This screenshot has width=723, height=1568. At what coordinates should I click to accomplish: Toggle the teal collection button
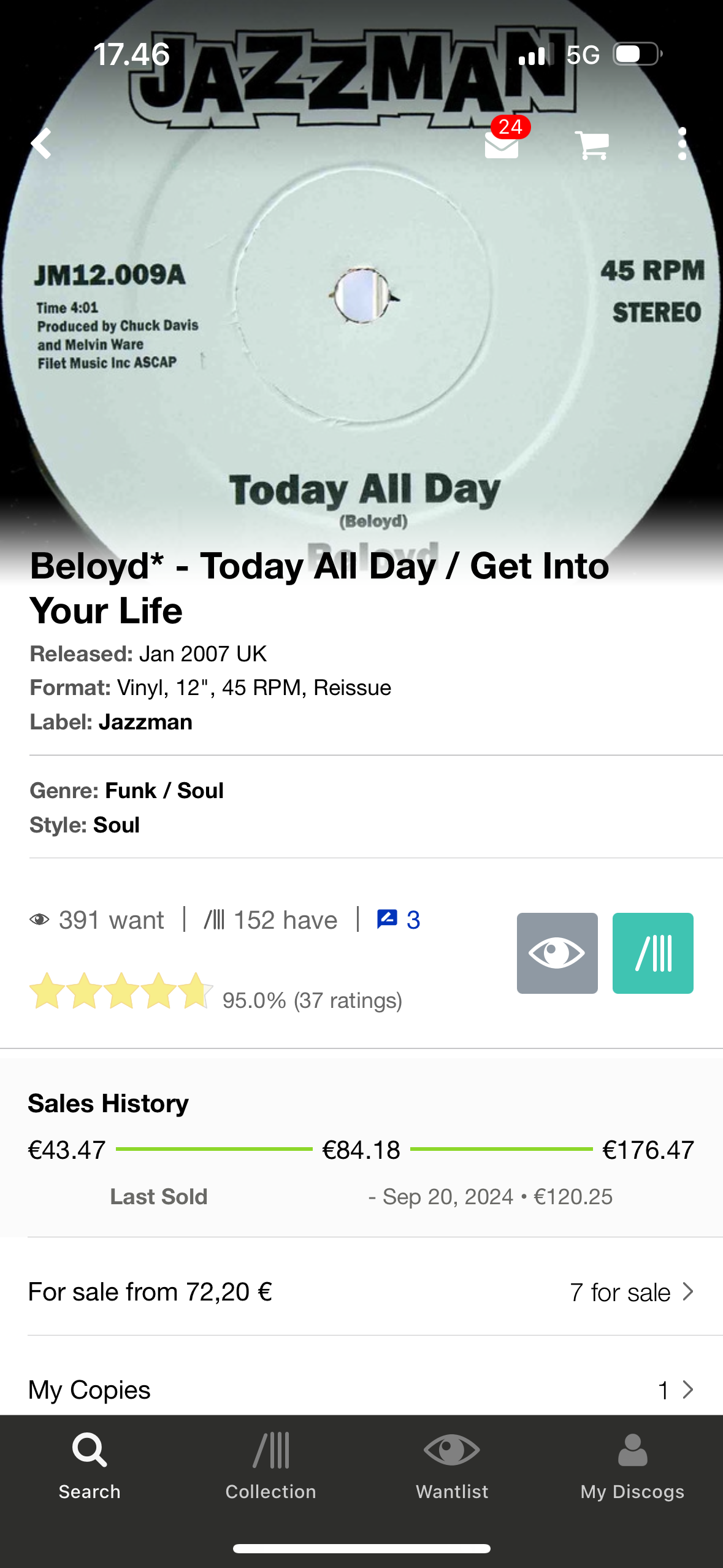[652, 953]
